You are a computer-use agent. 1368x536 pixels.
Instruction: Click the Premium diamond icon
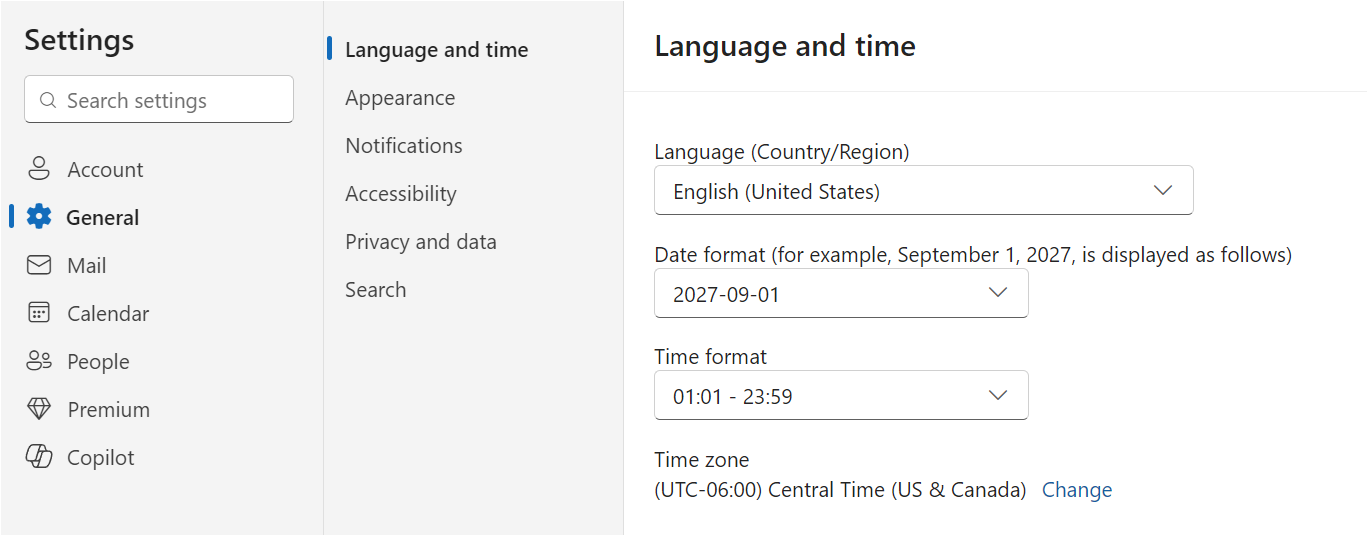click(x=39, y=409)
